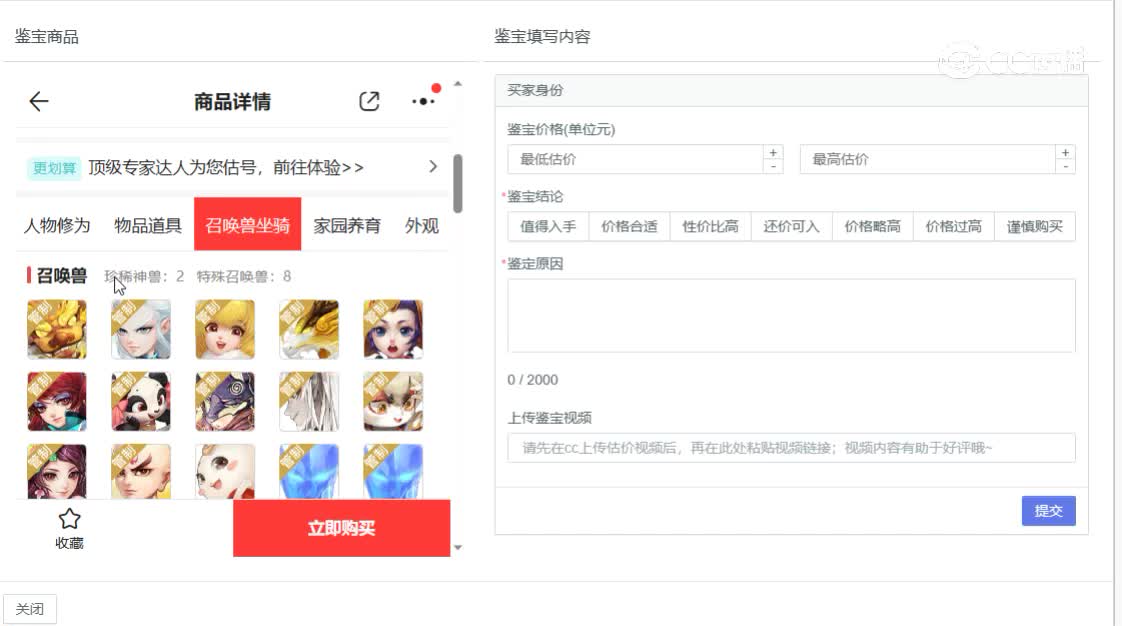Image resolution: width=1122 pixels, height=626 pixels.
Task: Click the 立即购买 purchase button
Action: [341, 527]
